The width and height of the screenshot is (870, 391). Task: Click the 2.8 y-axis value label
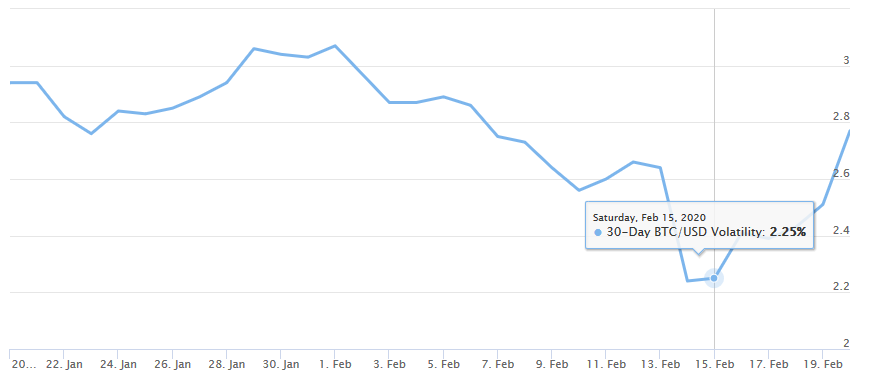click(x=842, y=117)
